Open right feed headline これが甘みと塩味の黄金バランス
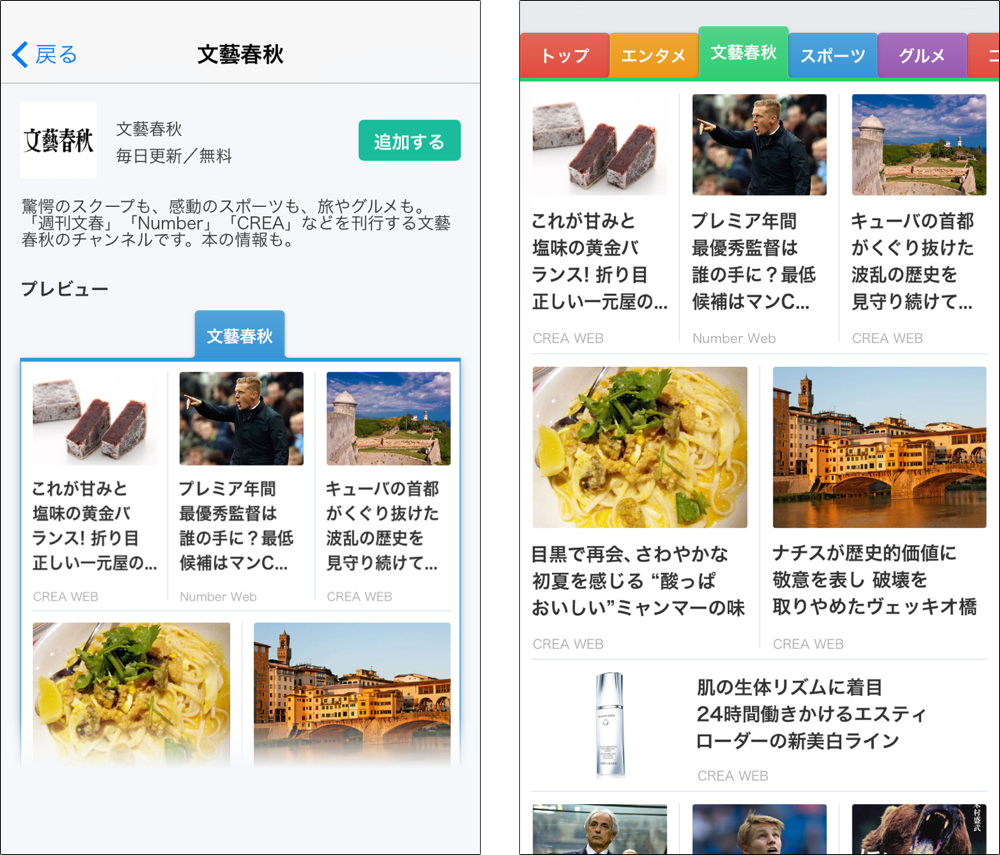The width and height of the screenshot is (1000, 855). [x=600, y=261]
